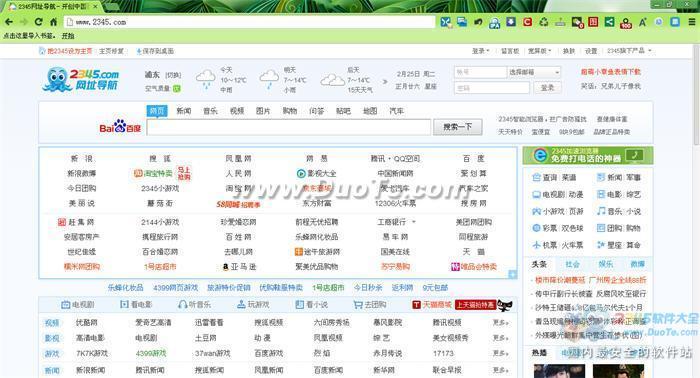
Task: Click the red C extension icon
Action: click(x=527, y=22)
